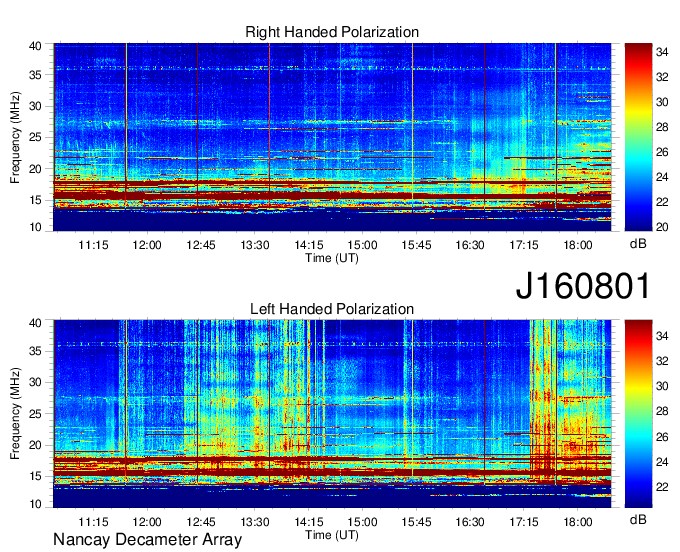Image resolution: width=680 pixels, height=552 pixels.
Task: Click the Left Handed Polarization spectrogram image
Action: [332, 413]
